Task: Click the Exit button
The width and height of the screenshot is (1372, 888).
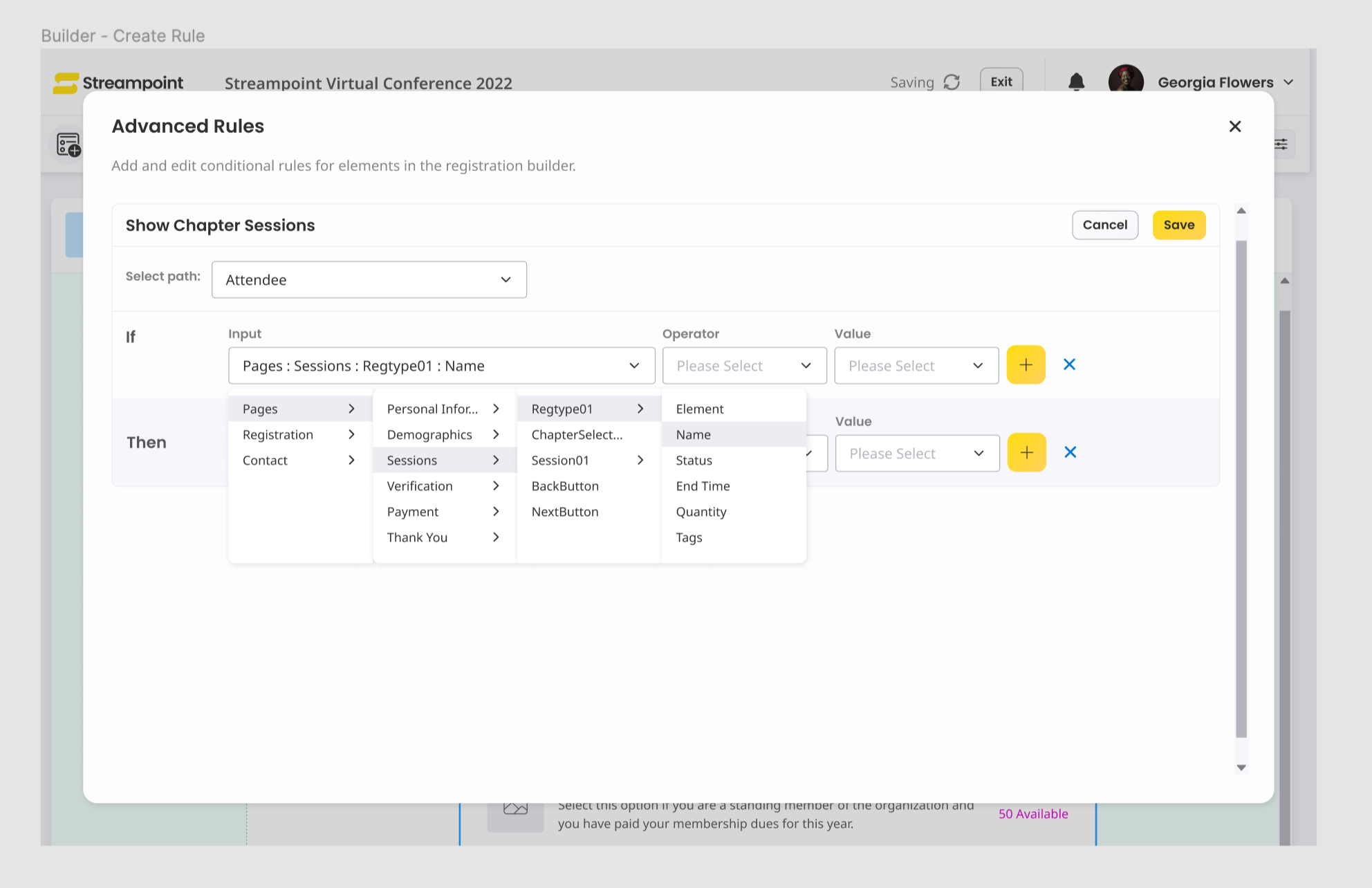Action: (1001, 82)
